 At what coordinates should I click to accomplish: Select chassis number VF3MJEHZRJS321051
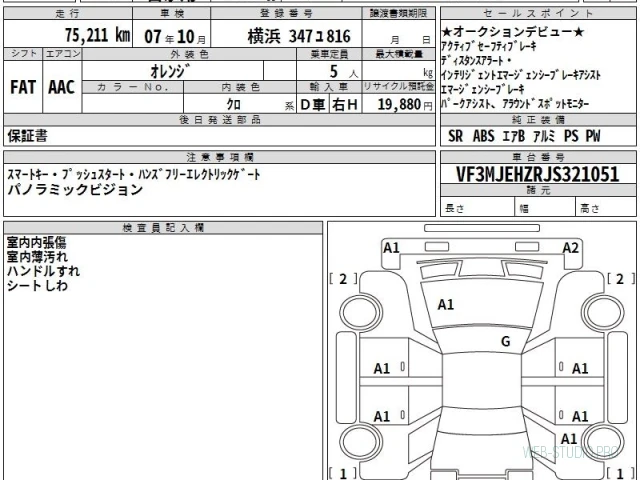[538, 175]
